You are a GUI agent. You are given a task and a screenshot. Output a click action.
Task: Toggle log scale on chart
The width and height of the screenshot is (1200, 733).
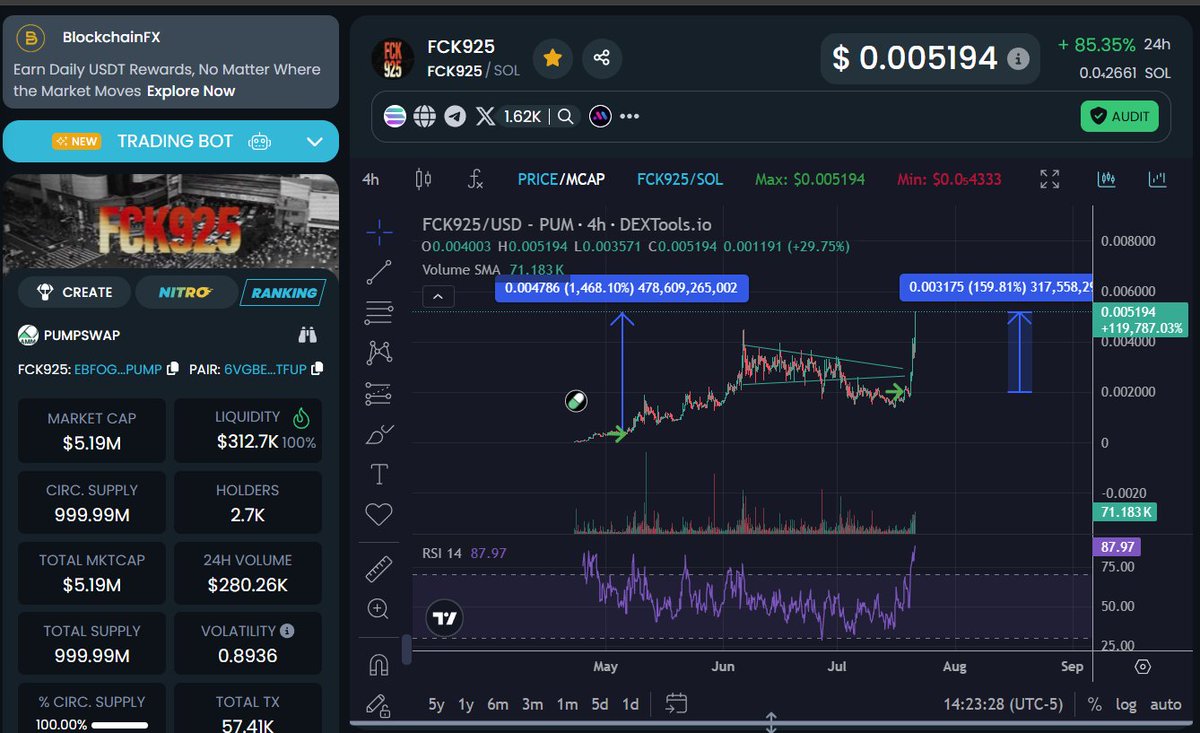click(1126, 704)
